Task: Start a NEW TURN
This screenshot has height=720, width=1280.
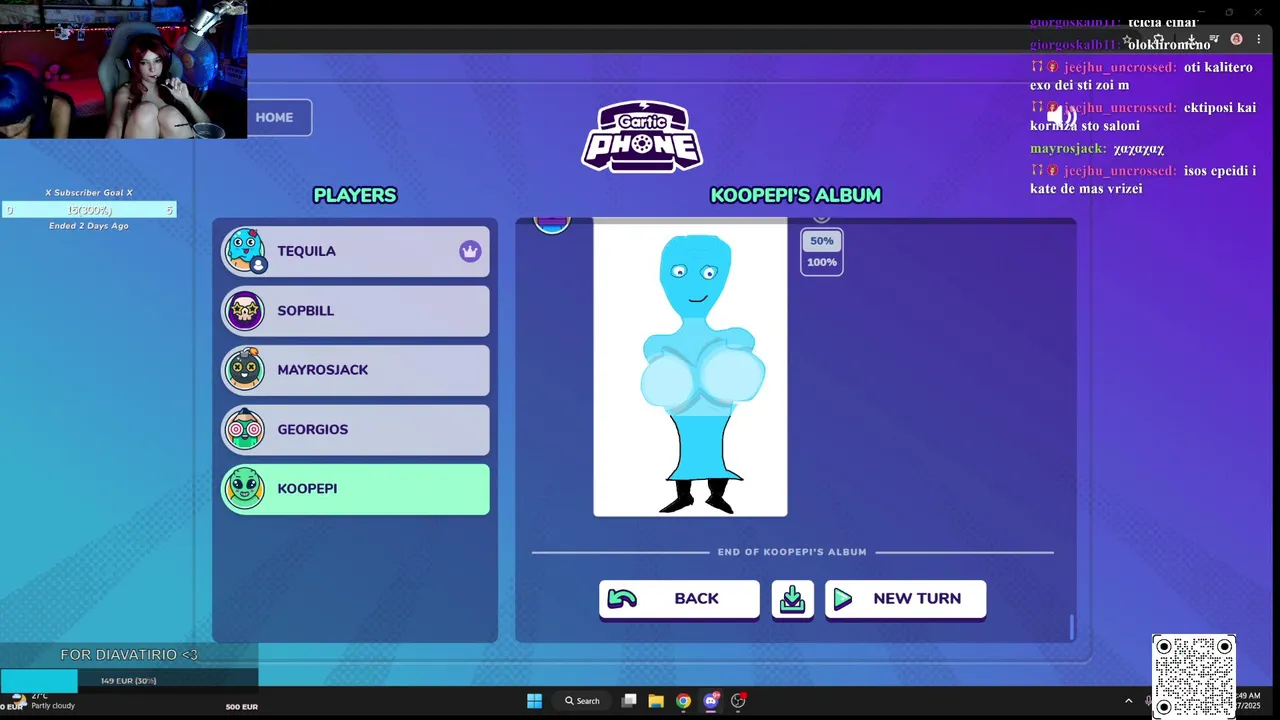Action: tap(905, 599)
